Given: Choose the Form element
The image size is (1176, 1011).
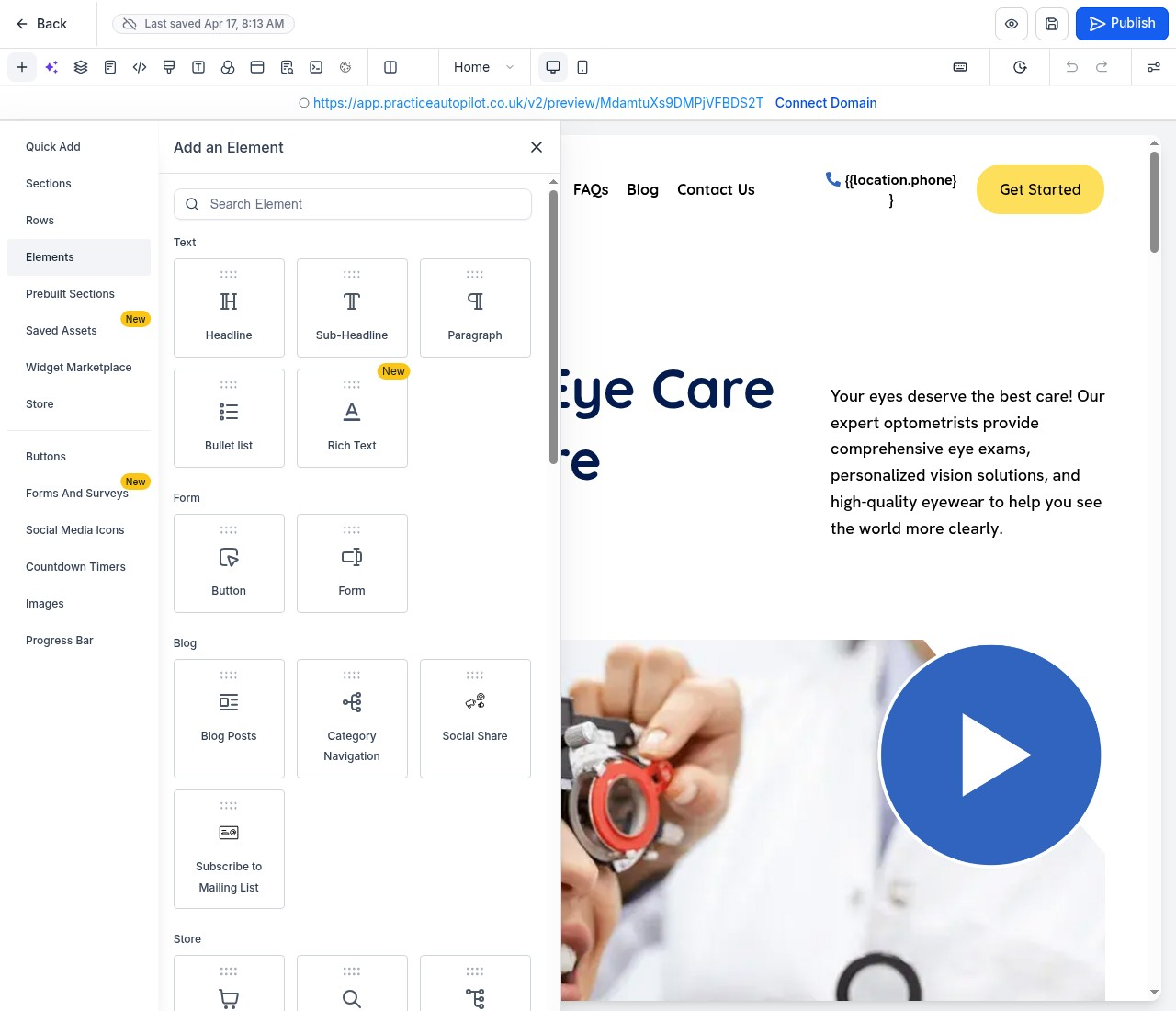Looking at the screenshot, I should (352, 563).
